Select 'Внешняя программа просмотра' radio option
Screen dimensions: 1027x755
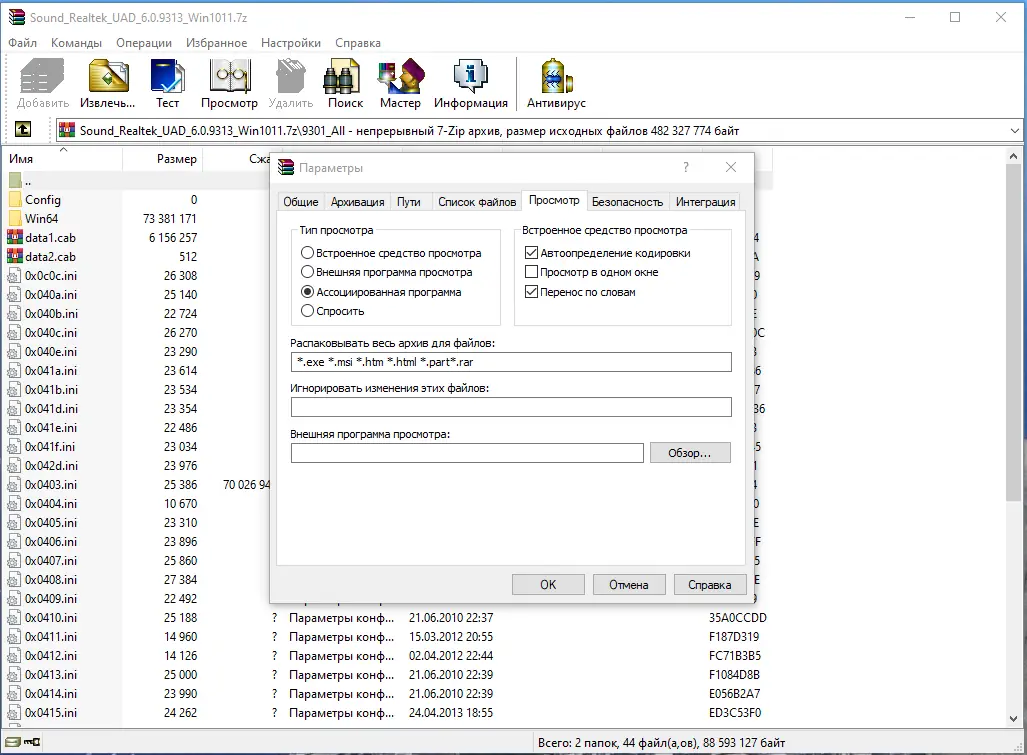click(x=307, y=272)
